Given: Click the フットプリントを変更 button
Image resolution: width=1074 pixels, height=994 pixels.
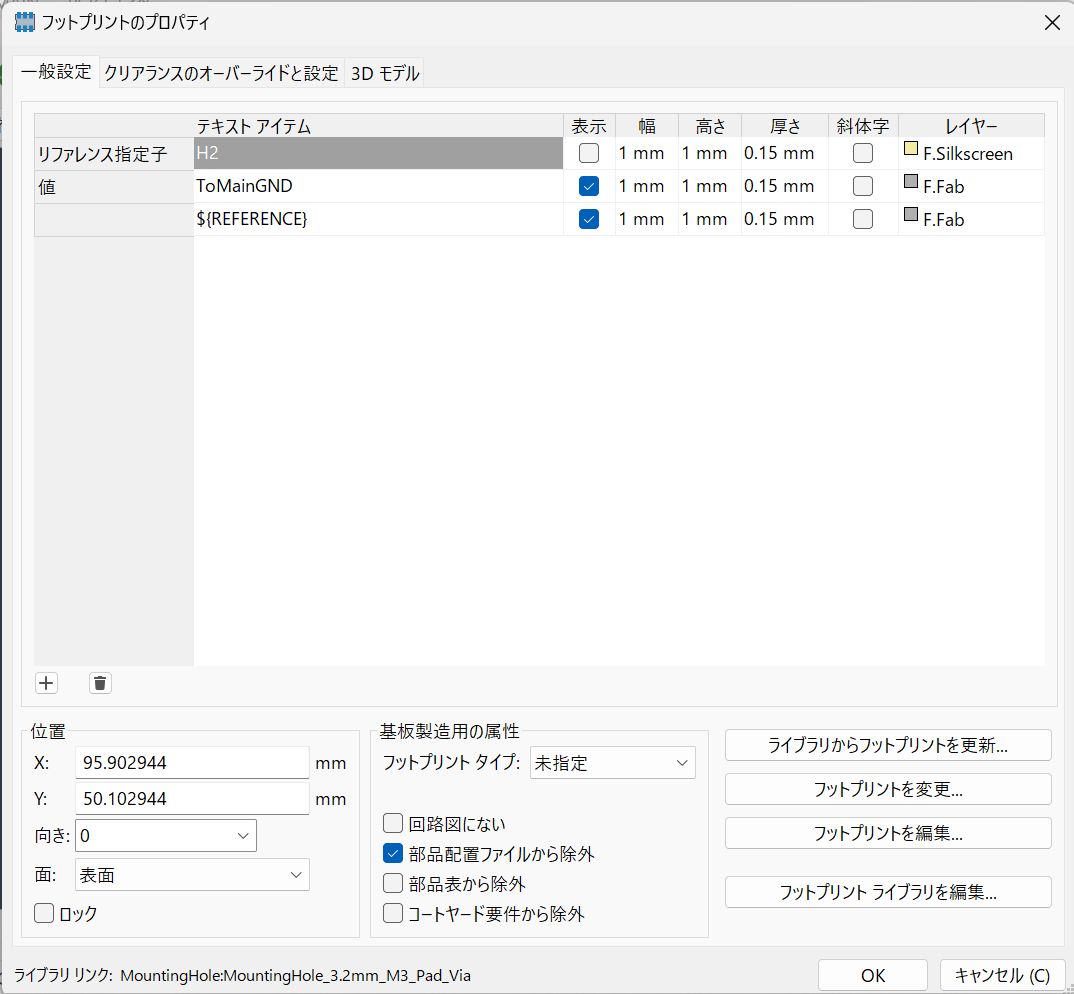Looking at the screenshot, I should pos(888,789).
